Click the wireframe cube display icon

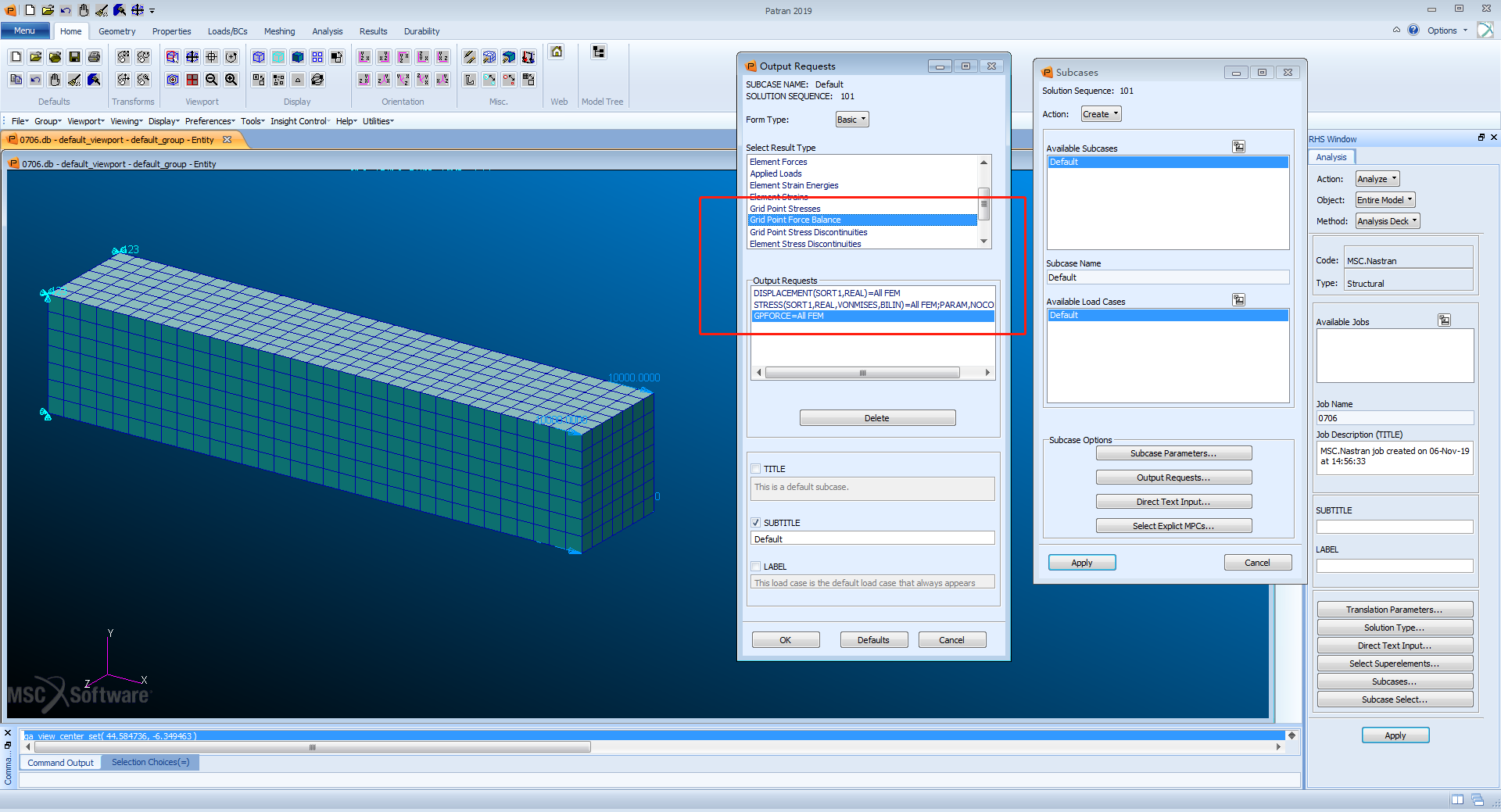(259, 57)
